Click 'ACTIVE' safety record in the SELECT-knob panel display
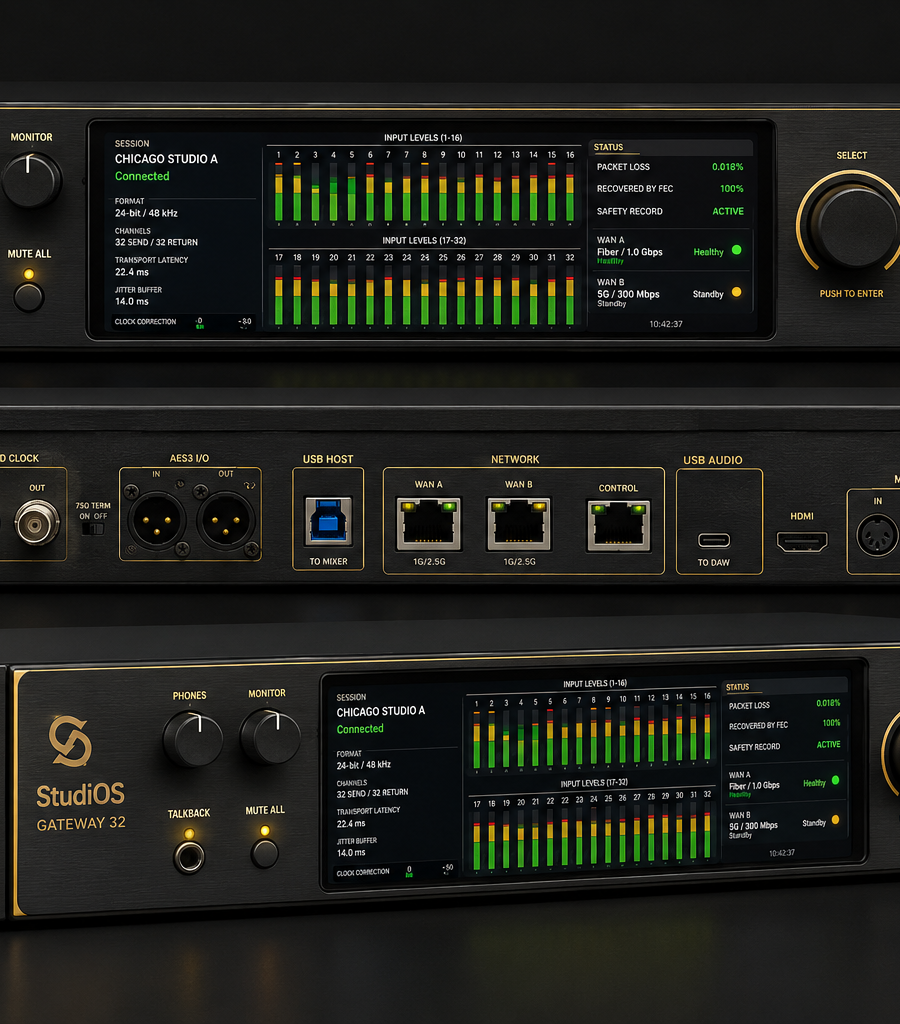The height and width of the screenshot is (1024, 900). click(x=728, y=211)
